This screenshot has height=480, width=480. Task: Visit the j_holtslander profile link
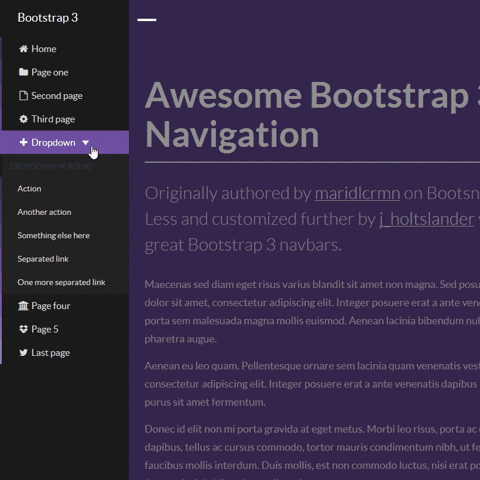427,219
